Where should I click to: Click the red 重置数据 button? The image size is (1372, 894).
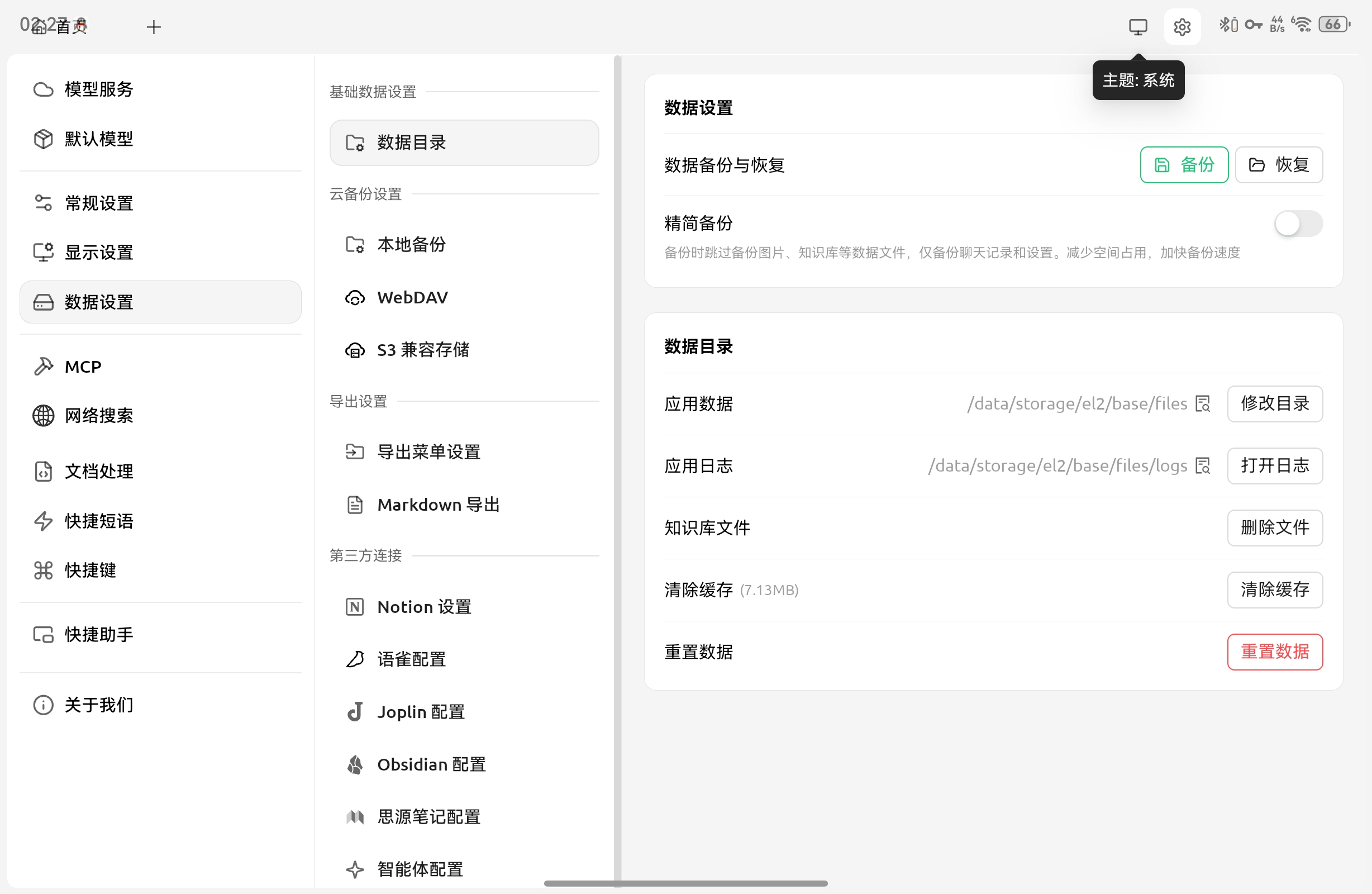1275,652
